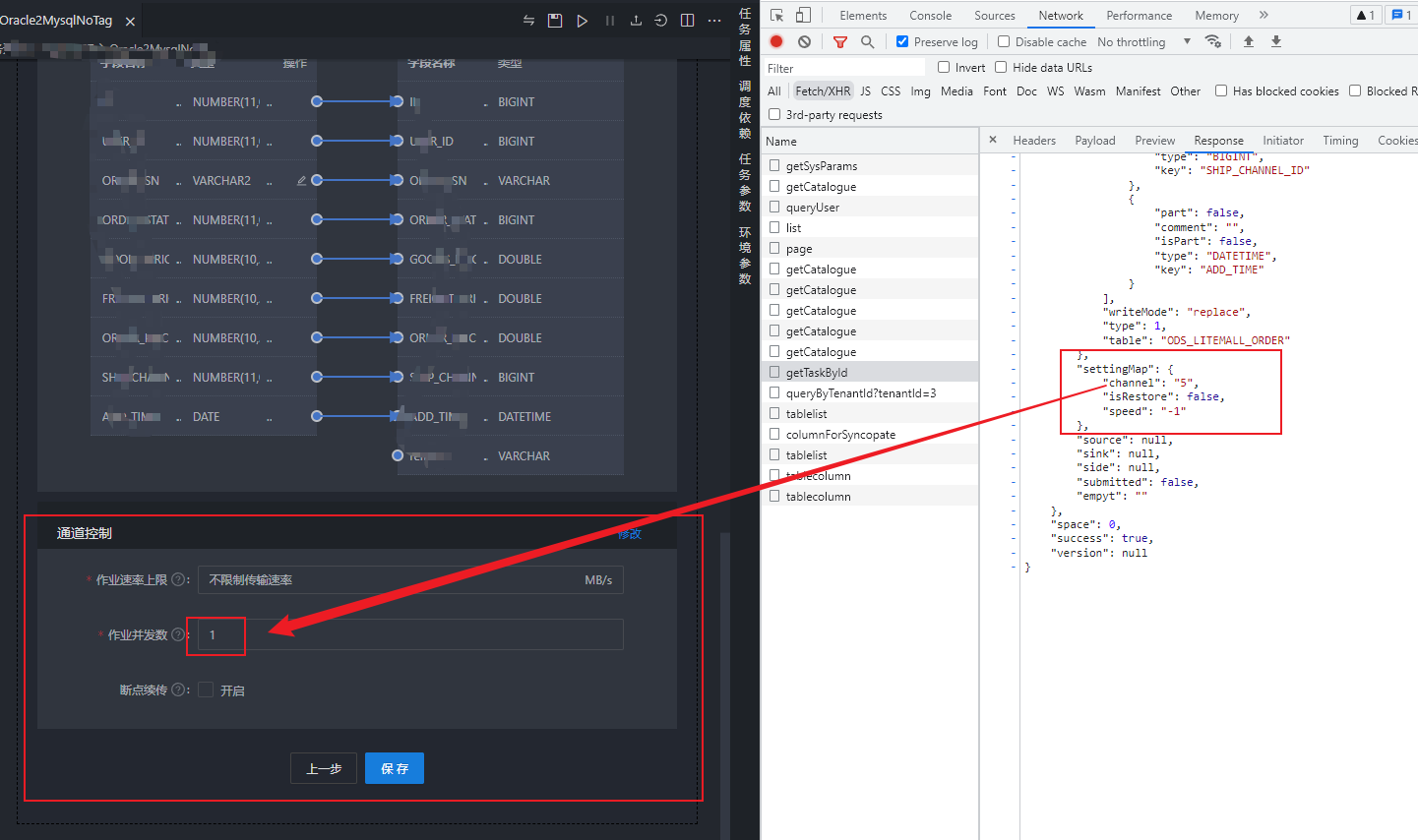1418x840 pixels.
Task: Select the Payload tab
Action: point(1094,141)
